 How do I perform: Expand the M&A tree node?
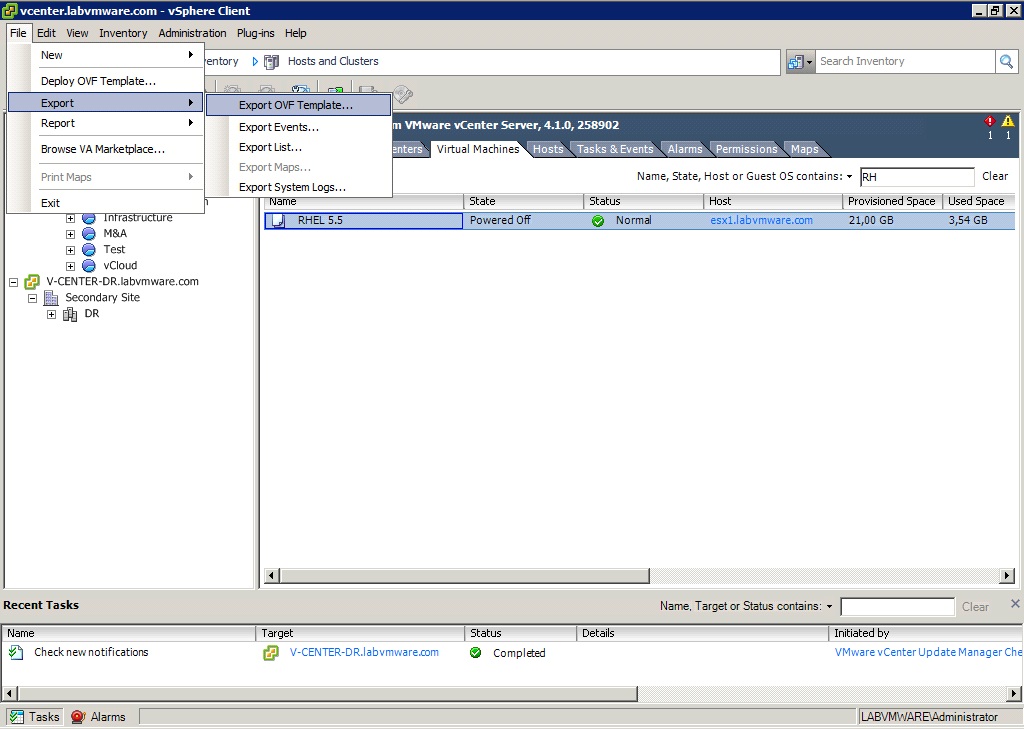click(x=71, y=234)
